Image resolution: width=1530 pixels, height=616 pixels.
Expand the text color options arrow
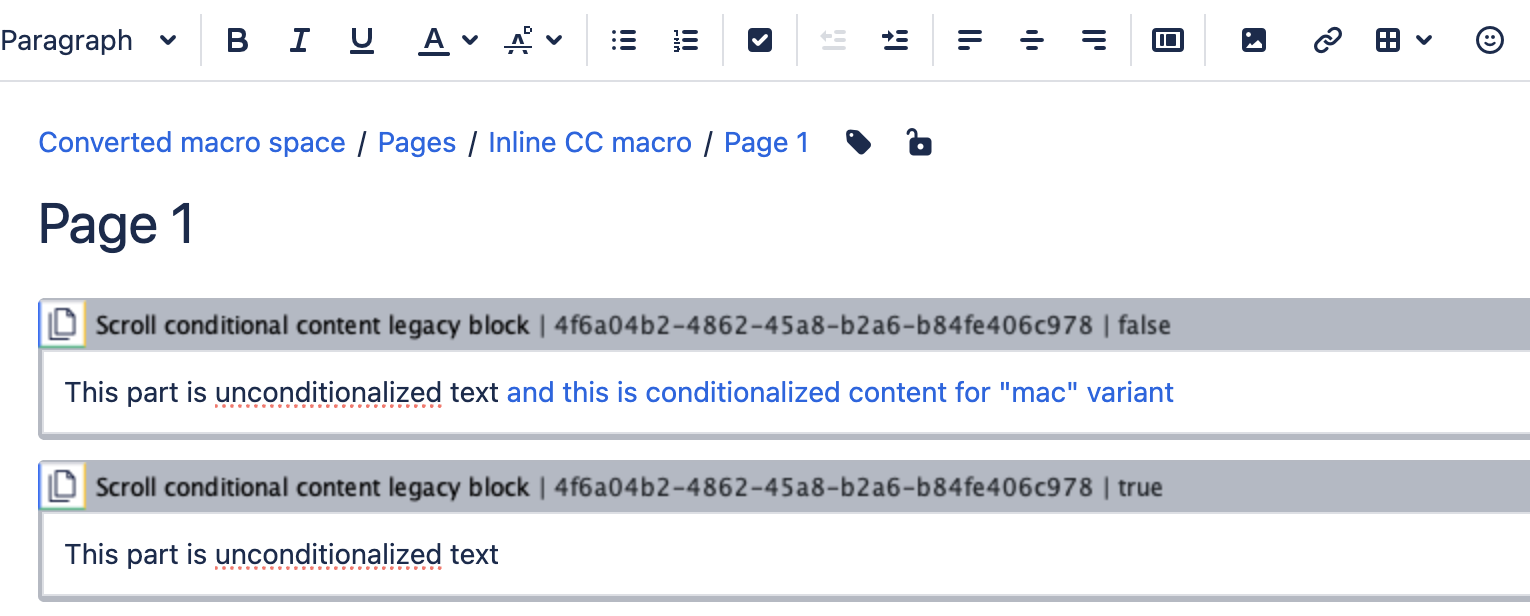tap(471, 40)
